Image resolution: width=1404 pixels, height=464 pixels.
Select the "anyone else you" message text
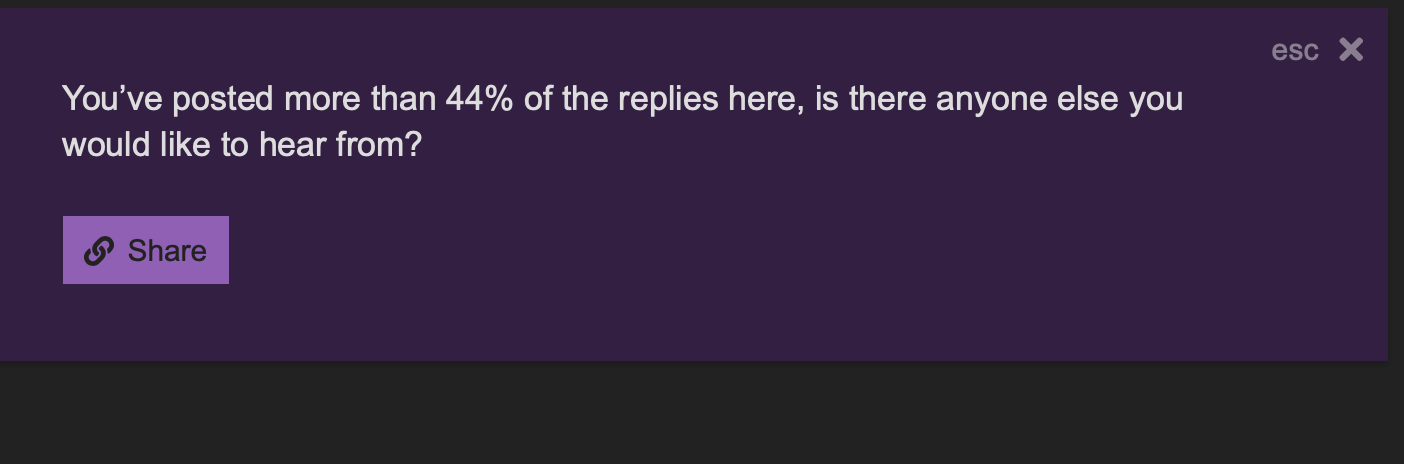(x=1059, y=99)
